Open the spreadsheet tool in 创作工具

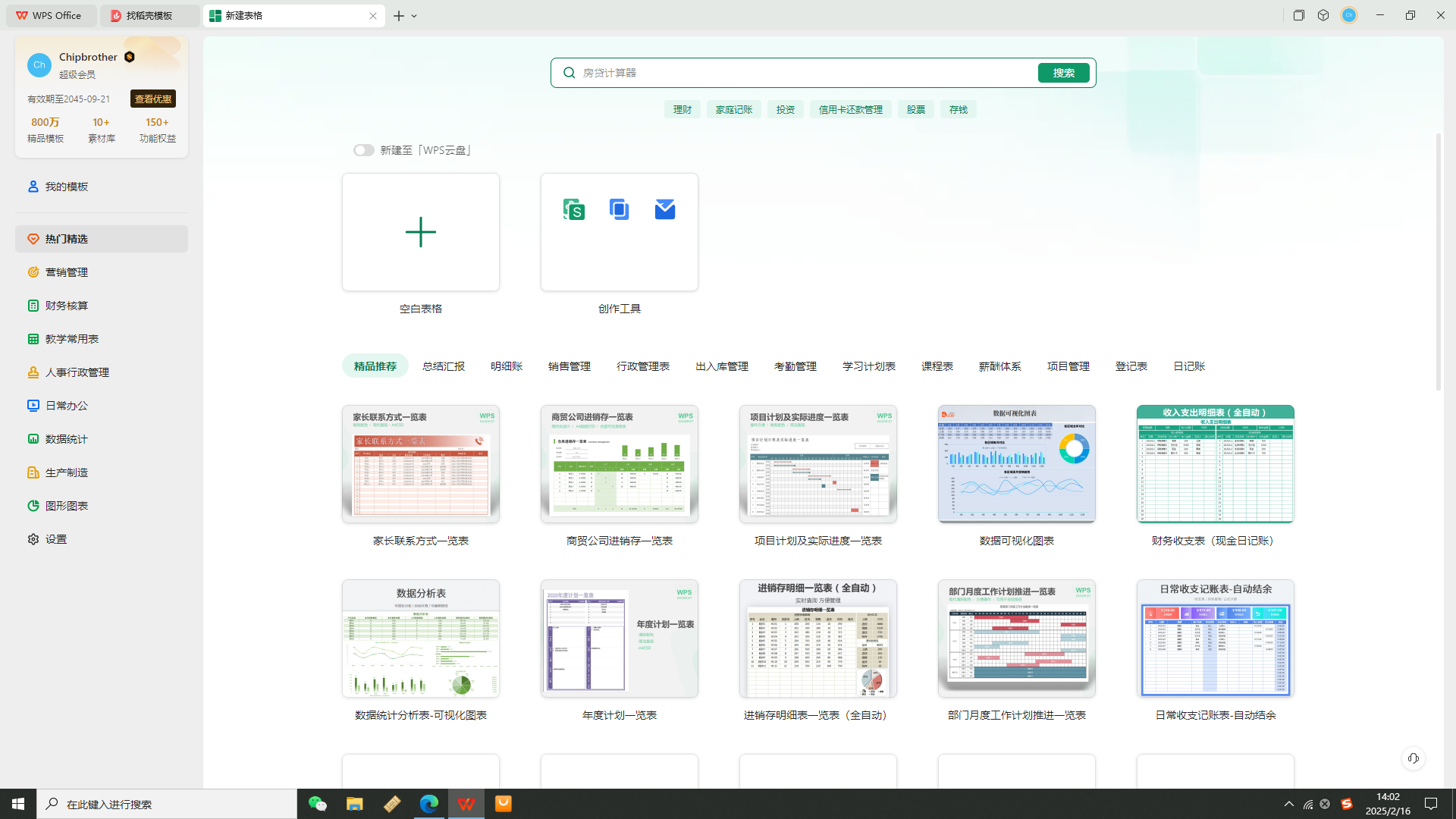coord(574,209)
